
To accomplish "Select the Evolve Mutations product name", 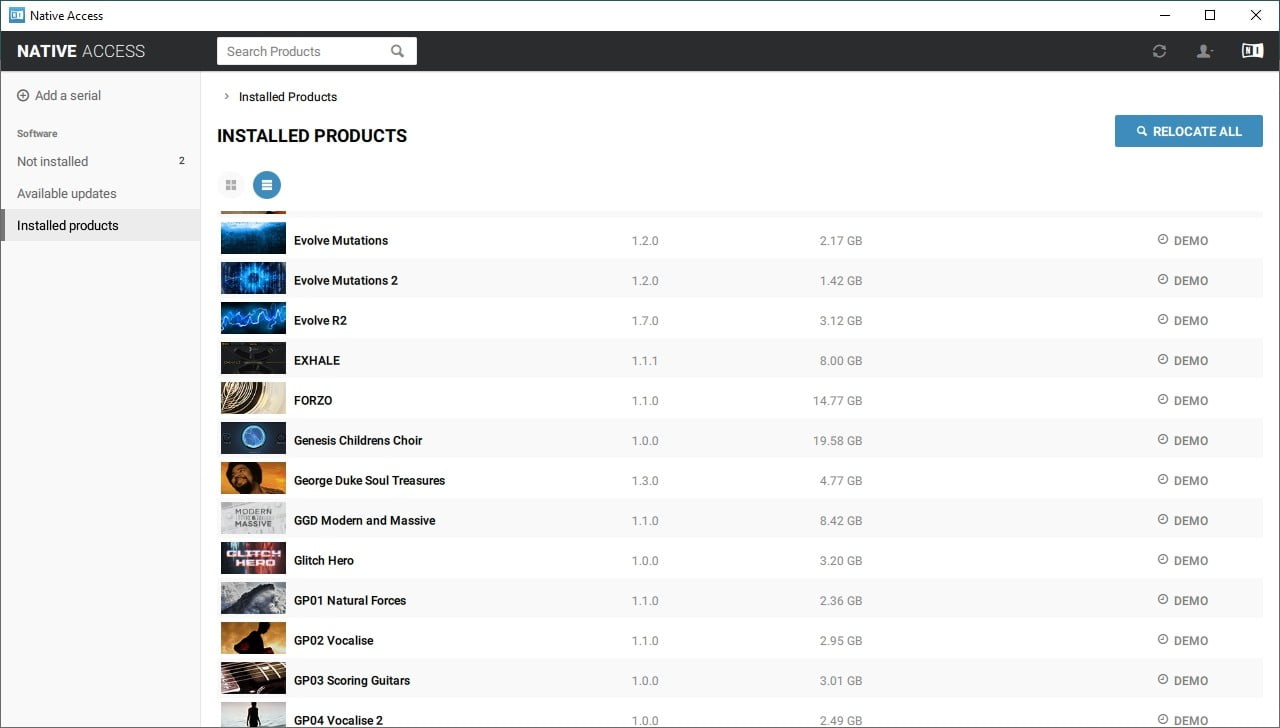I will tap(341, 241).
